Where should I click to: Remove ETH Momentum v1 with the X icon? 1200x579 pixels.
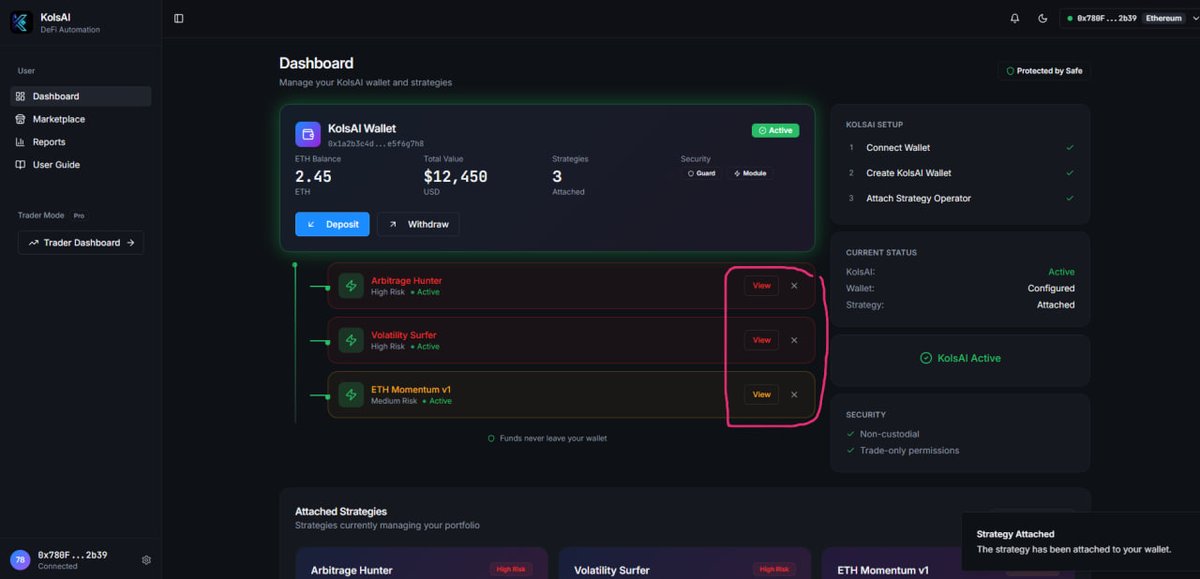pos(794,394)
